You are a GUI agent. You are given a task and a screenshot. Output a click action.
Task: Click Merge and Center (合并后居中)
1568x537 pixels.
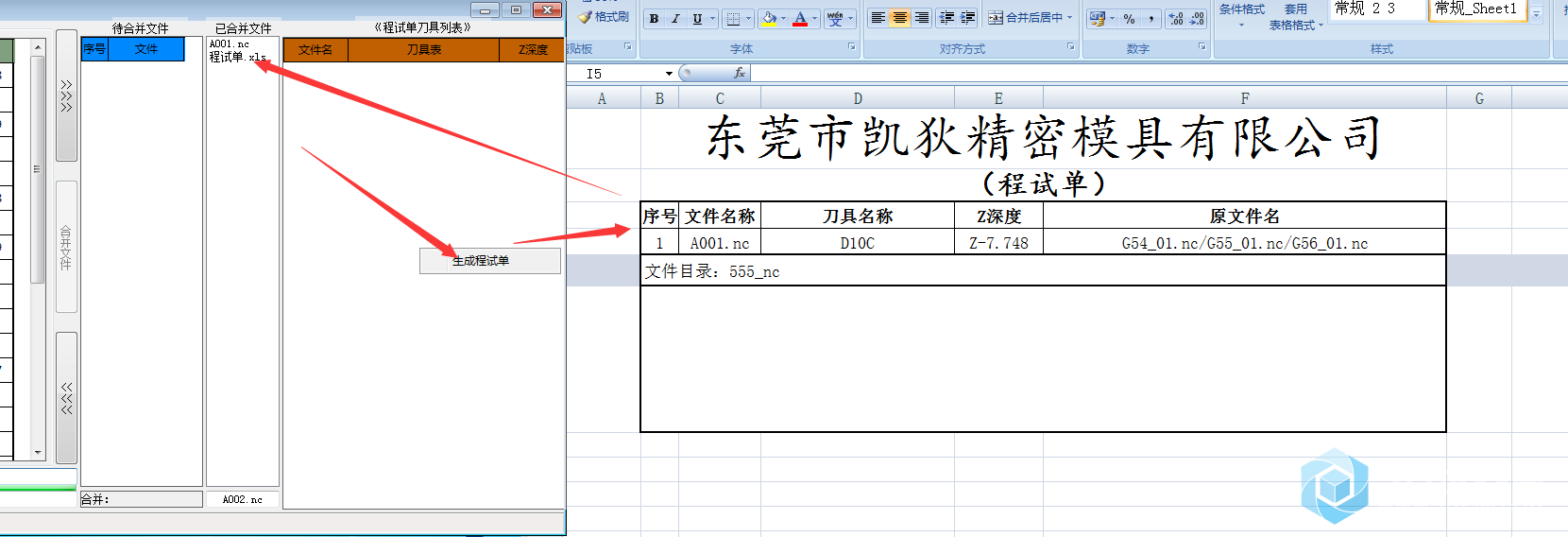[1025, 18]
